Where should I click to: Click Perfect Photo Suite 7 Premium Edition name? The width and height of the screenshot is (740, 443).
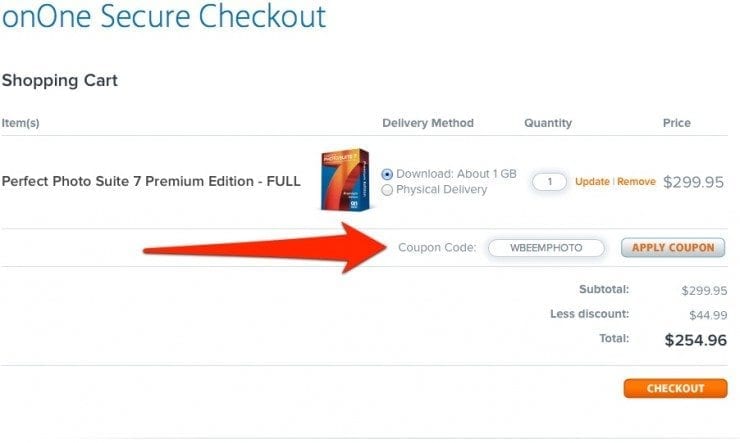pos(151,181)
